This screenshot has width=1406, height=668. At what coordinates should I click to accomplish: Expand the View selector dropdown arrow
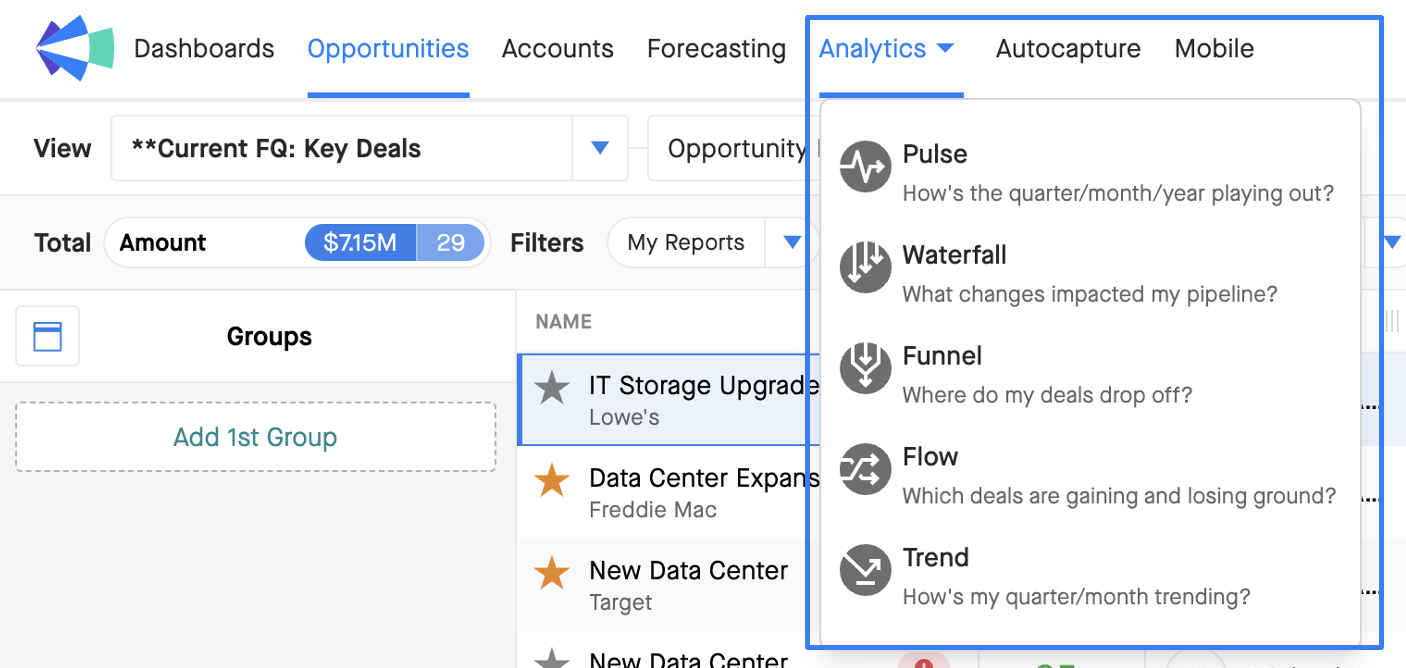coord(600,148)
